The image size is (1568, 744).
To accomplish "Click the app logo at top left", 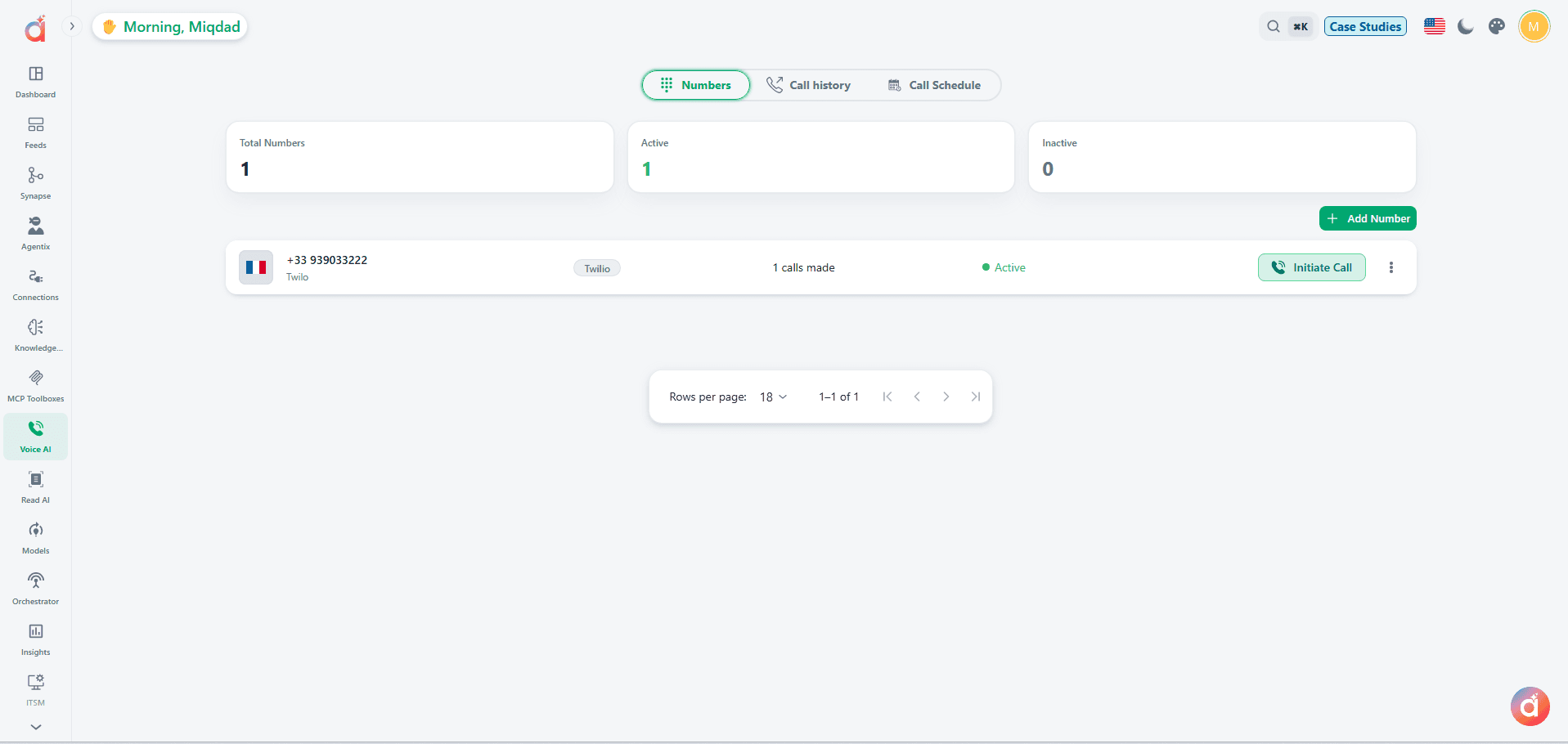I will tap(35, 29).
